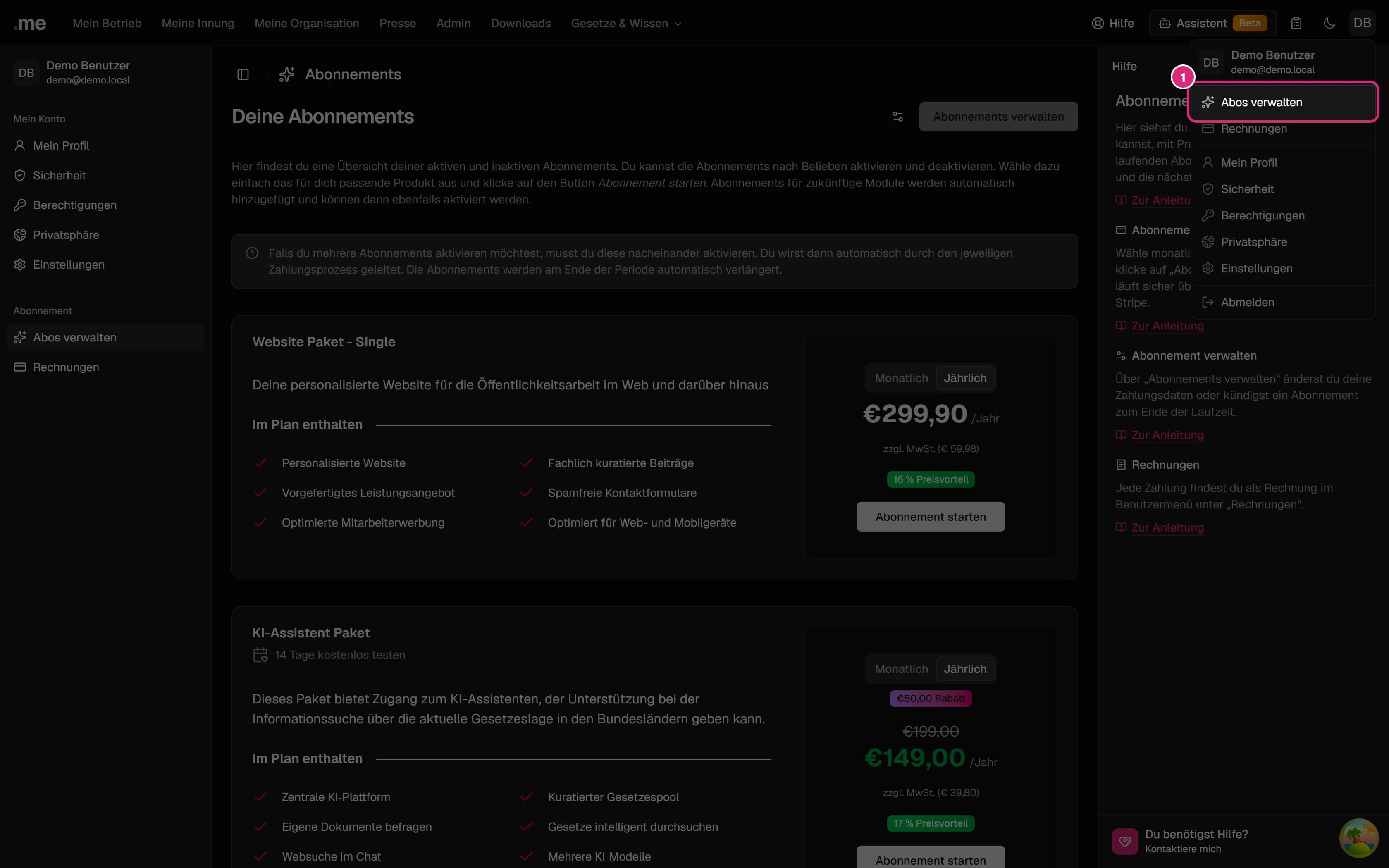
Task: Click the palm tree avatar bubble
Action: coord(1358,838)
